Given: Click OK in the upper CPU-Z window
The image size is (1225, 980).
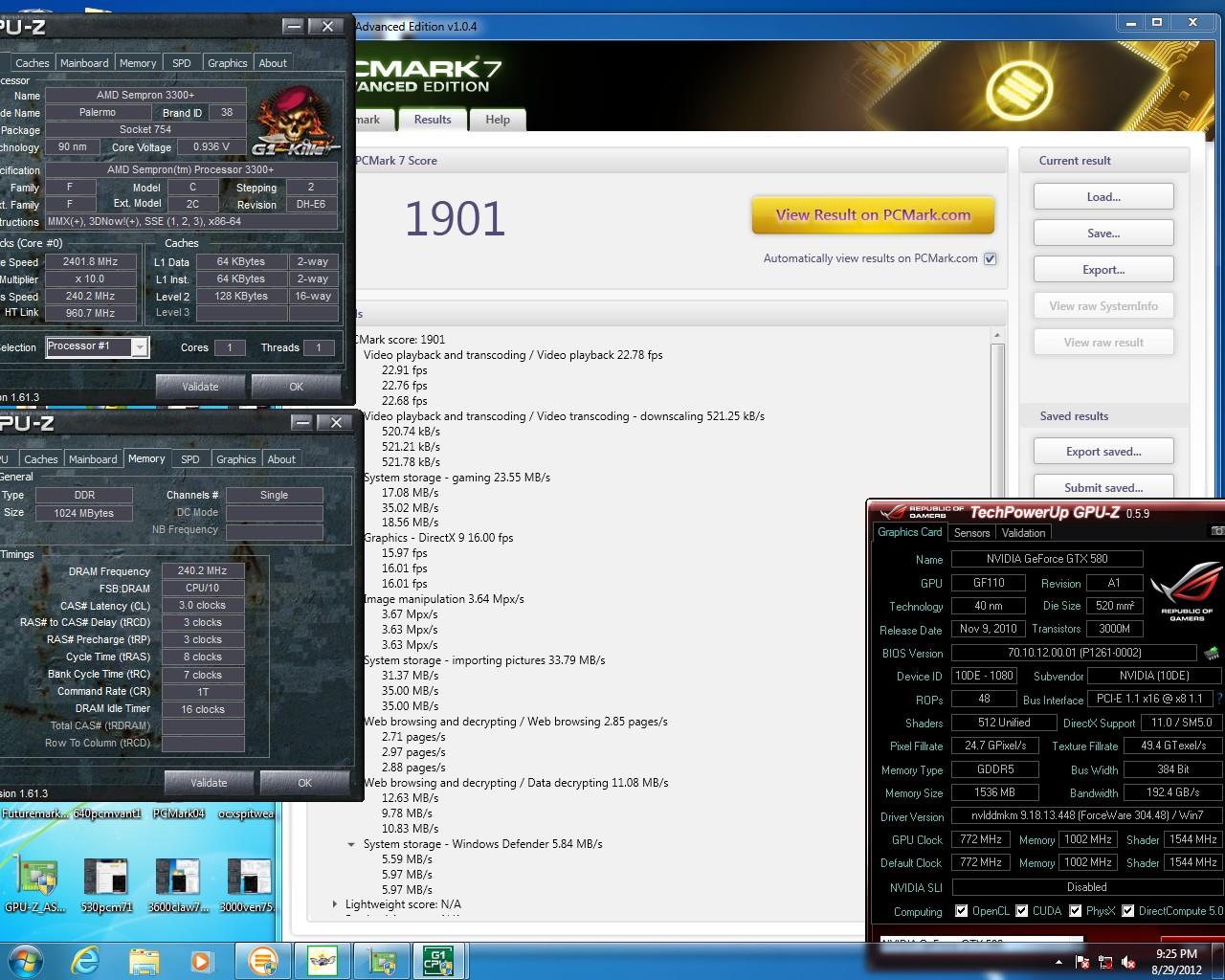Looking at the screenshot, I should pyautogui.click(x=296, y=387).
